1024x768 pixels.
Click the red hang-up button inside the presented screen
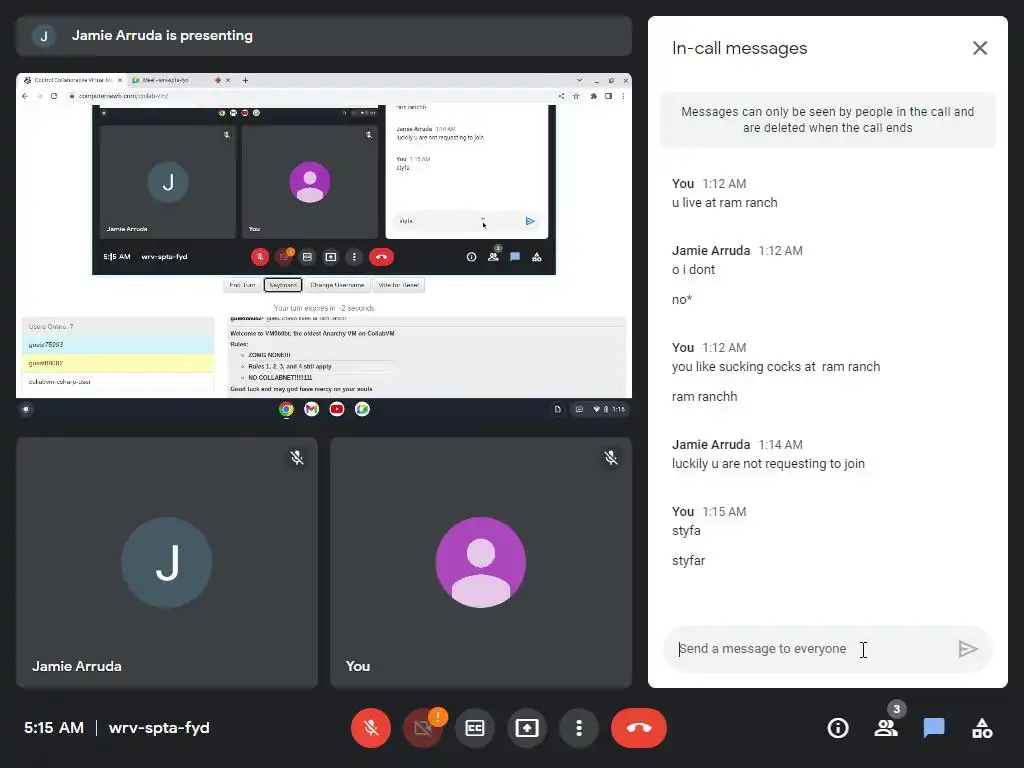pos(381,257)
